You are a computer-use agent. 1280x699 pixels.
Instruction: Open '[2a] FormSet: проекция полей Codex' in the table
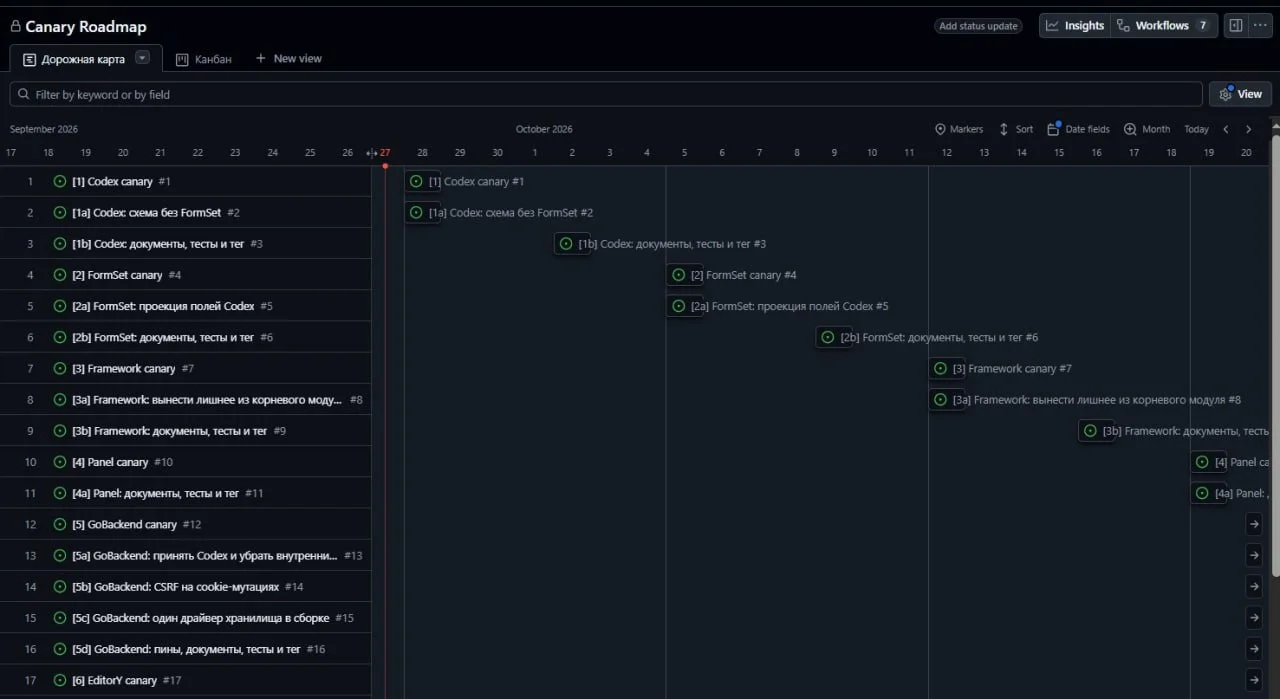tap(164, 306)
